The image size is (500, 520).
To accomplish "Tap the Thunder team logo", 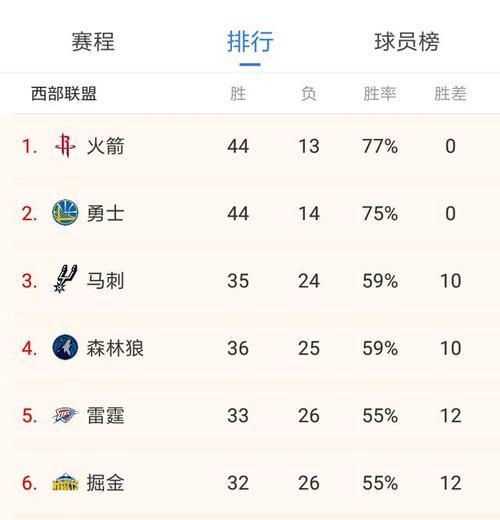I will (65, 415).
